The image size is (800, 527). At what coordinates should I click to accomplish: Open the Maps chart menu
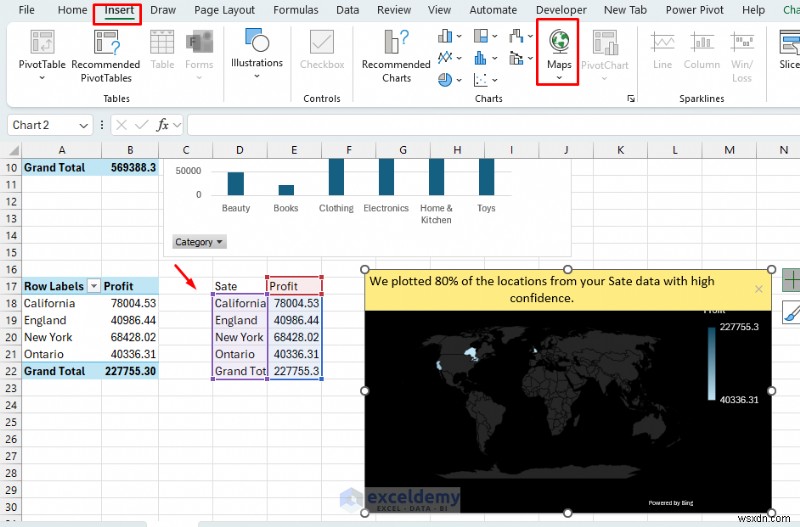click(x=559, y=53)
